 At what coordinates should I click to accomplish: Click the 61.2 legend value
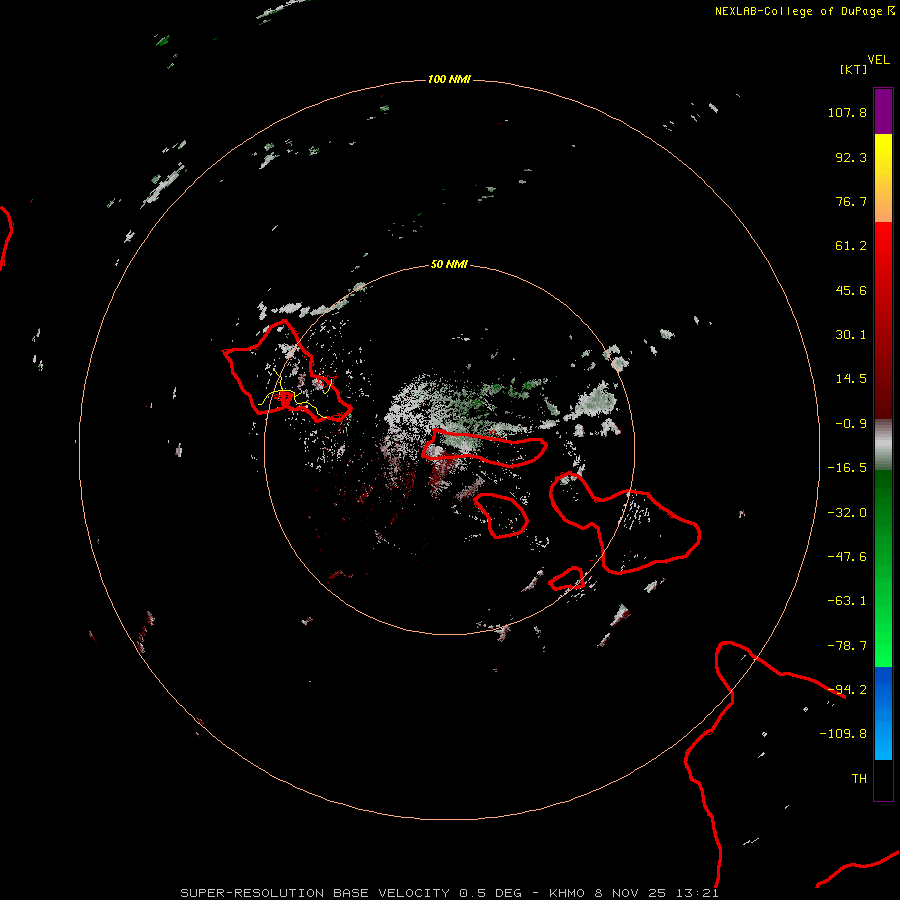851,246
